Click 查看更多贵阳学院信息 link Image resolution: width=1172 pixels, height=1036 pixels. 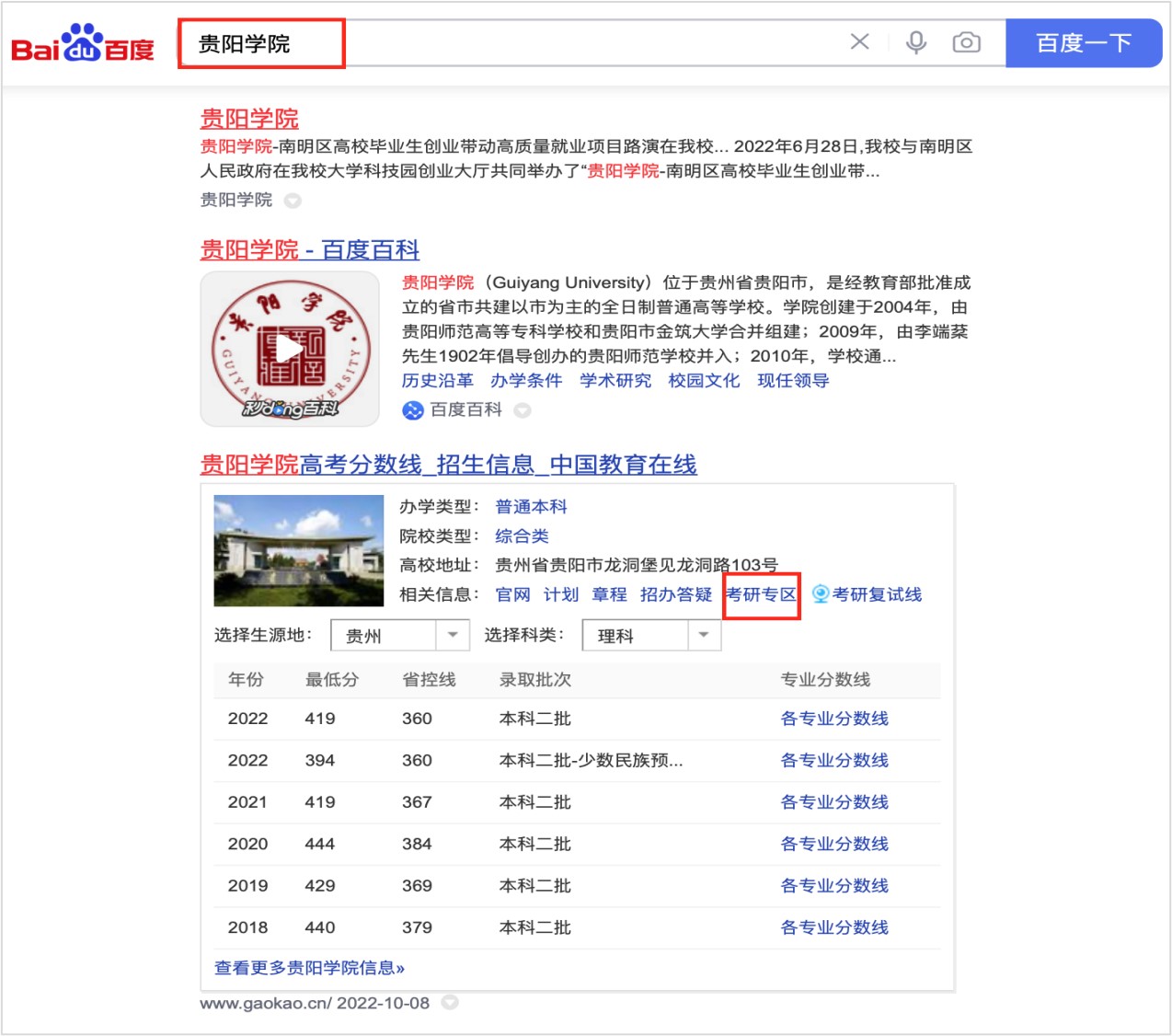309,968
